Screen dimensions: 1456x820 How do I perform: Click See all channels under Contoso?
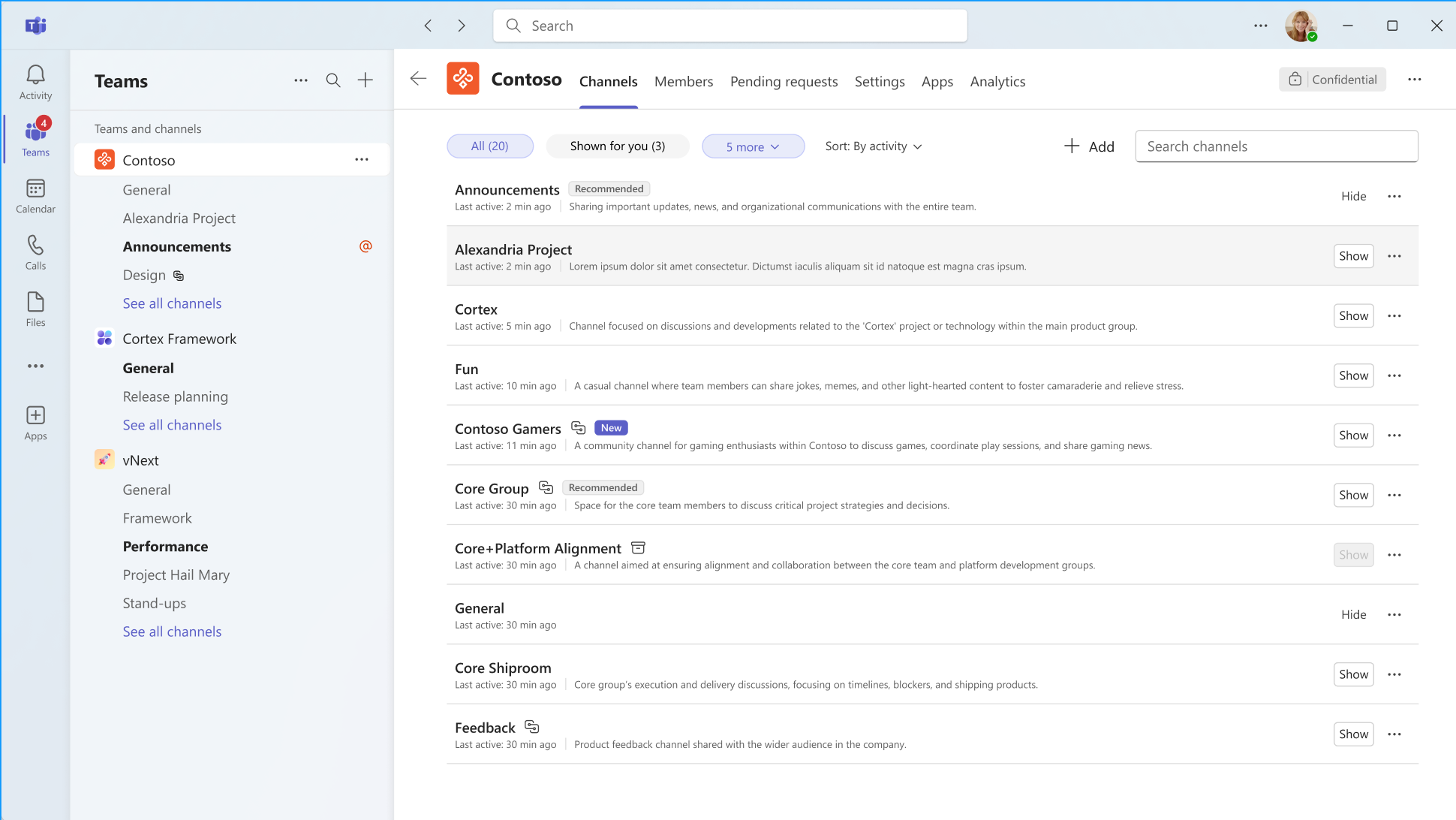(172, 303)
